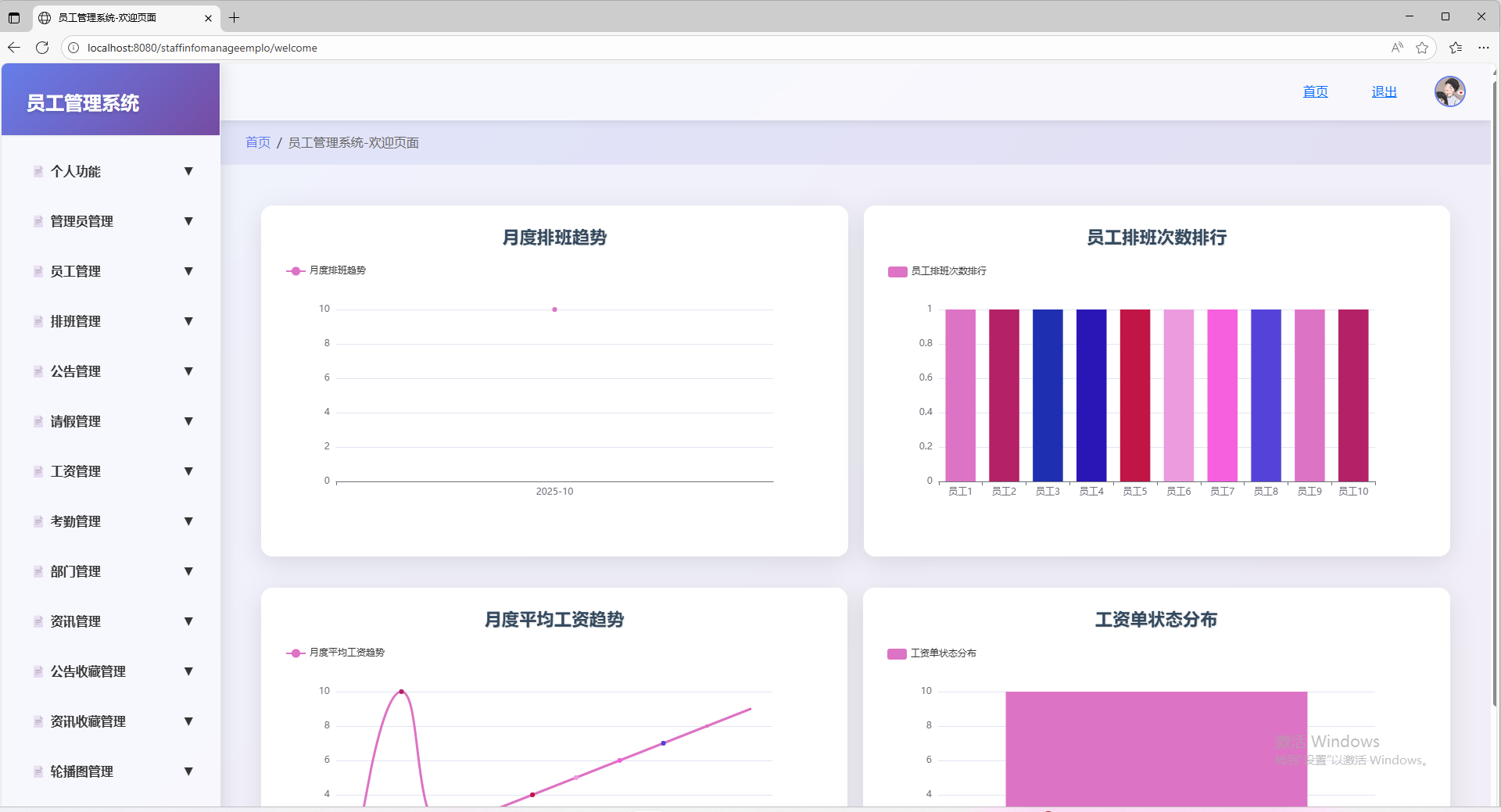This screenshot has width=1501, height=812.
Task: Click the document icon beside 员工管理
Action: point(38,272)
